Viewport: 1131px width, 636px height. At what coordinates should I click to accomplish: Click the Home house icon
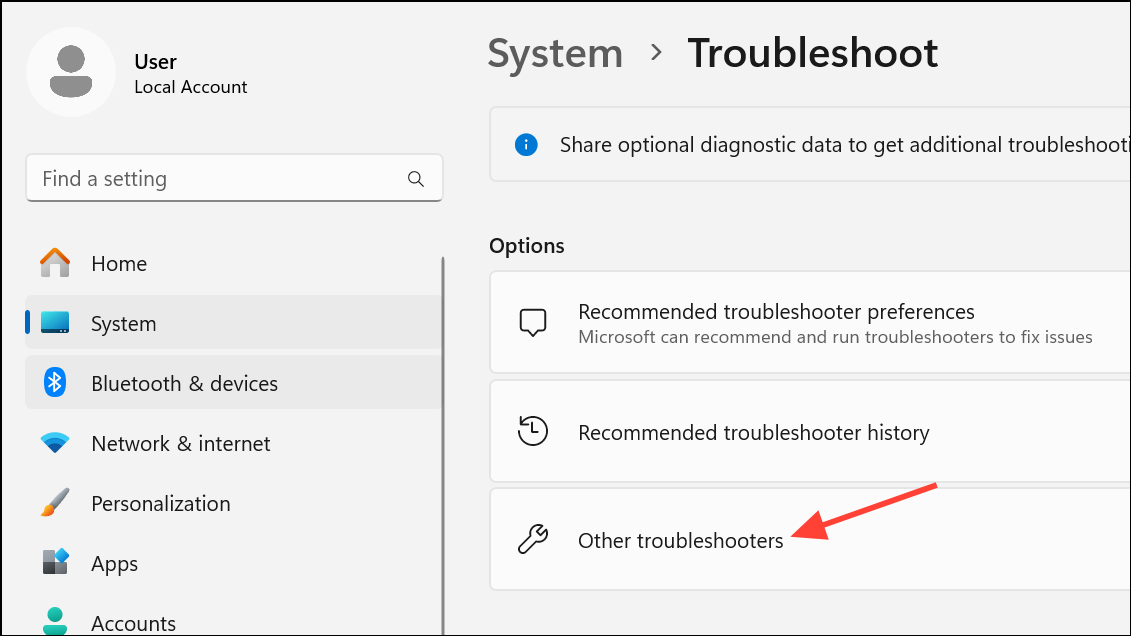[x=55, y=263]
